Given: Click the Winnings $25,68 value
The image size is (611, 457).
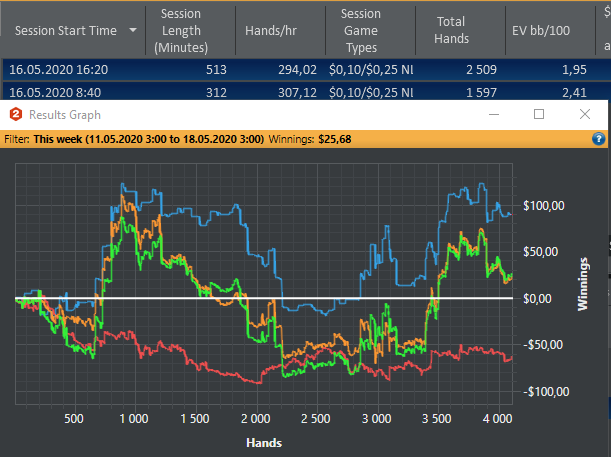Looking at the screenshot, I should [x=334, y=139].
